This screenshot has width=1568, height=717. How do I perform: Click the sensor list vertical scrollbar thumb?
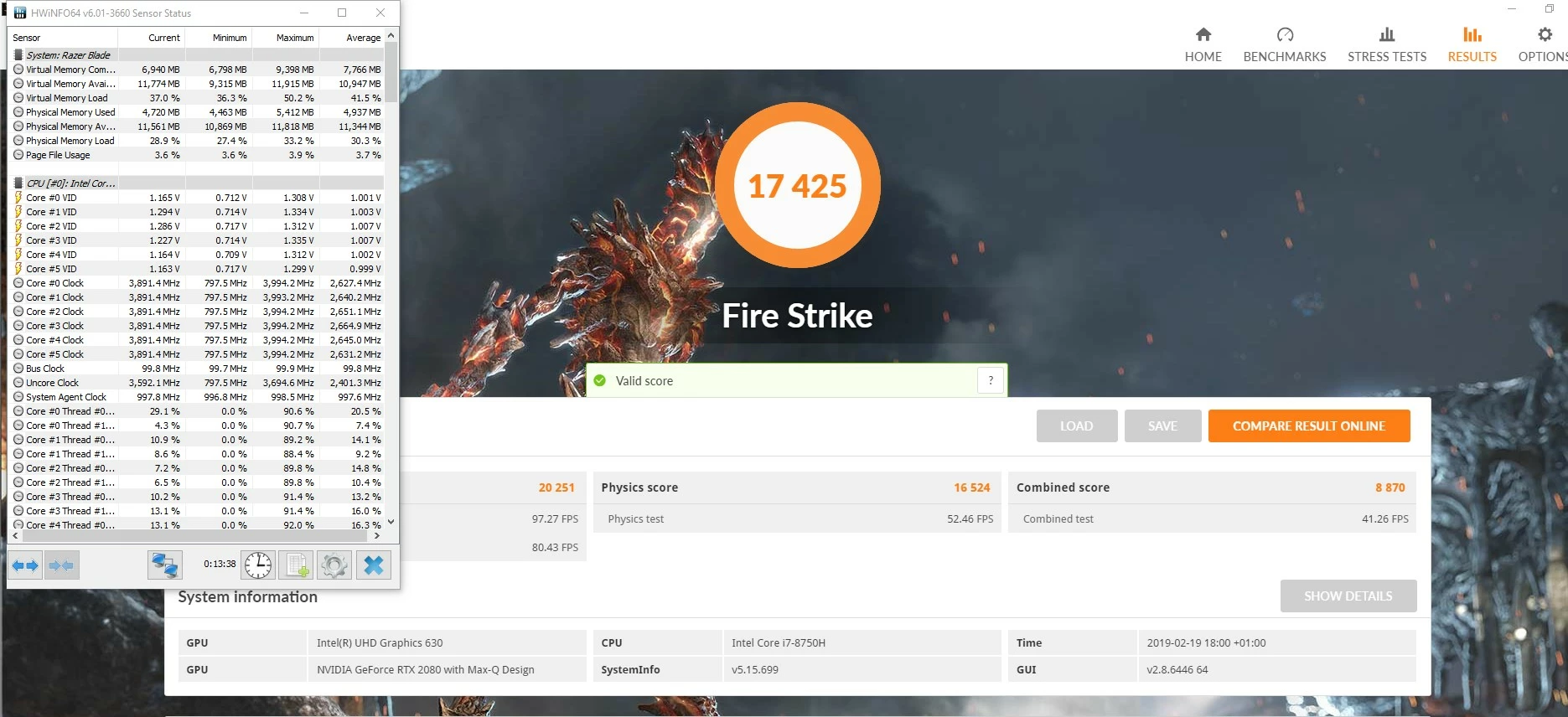pyautogui.click(x=391, y=73)
